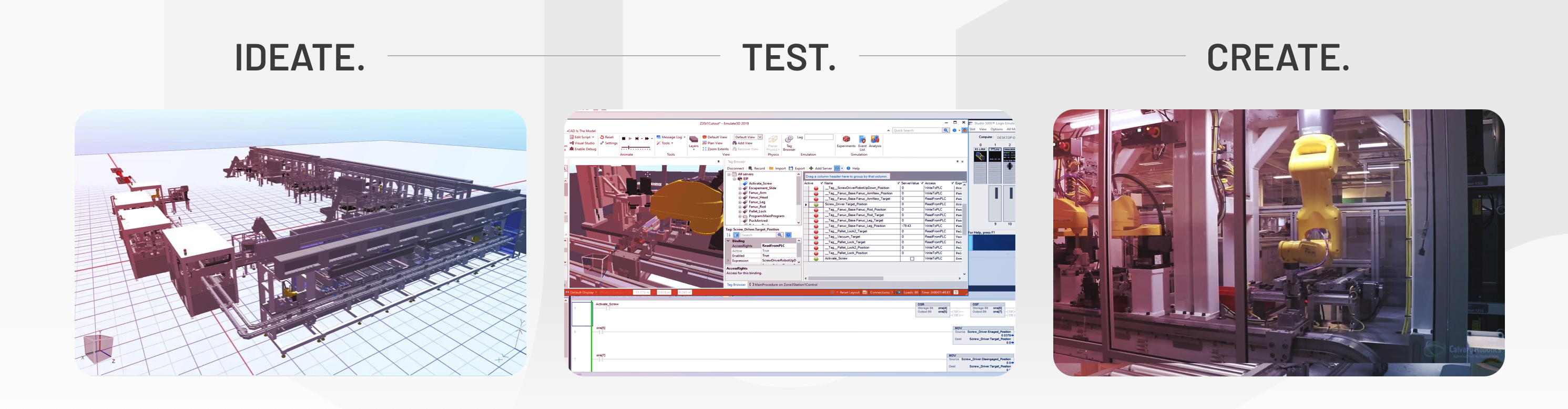
Task: Click the Quick Search magnifier button
Action: 946,130
